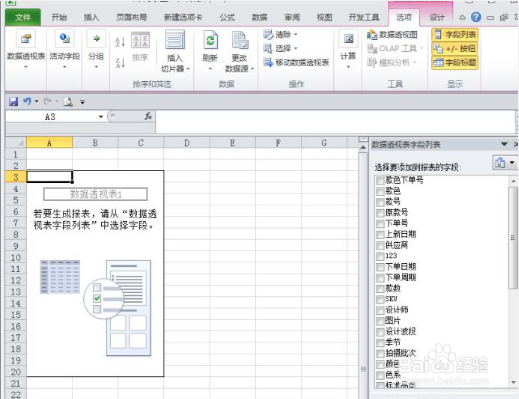This screenshot has width=519, height=399.
Task: Expand the 选择 dropdown
Action: pos(296,49)
